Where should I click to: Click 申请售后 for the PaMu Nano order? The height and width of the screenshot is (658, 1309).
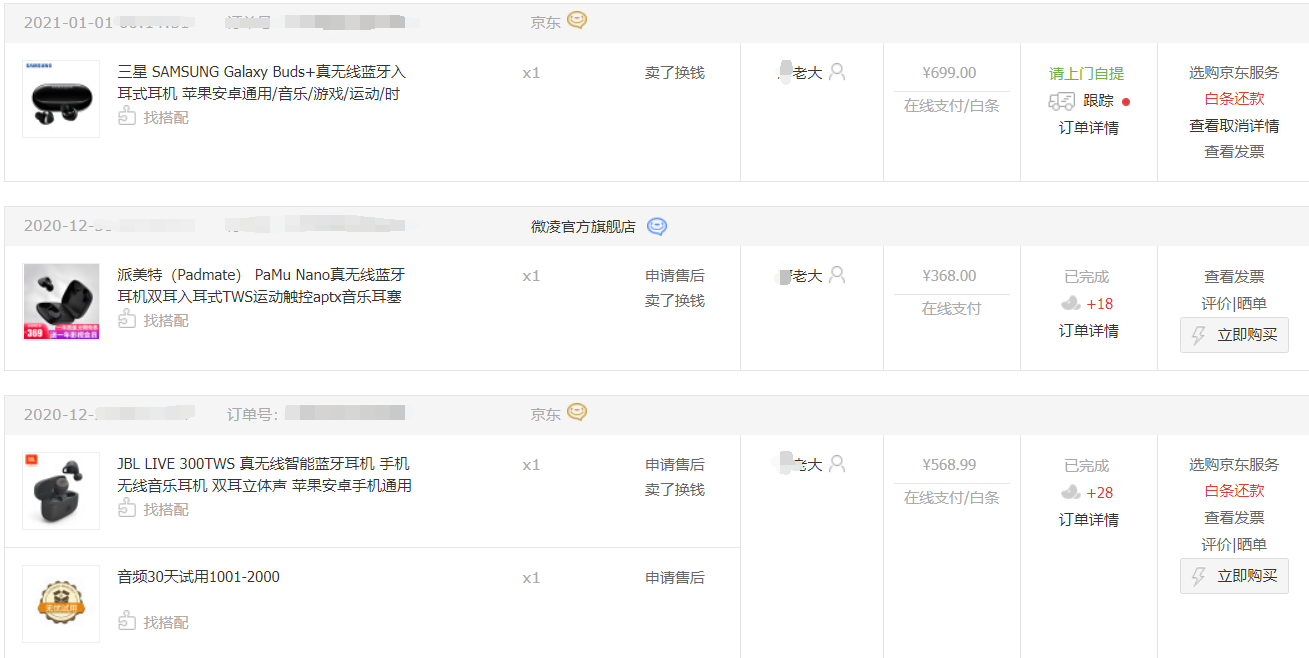[x=675, y=276]
